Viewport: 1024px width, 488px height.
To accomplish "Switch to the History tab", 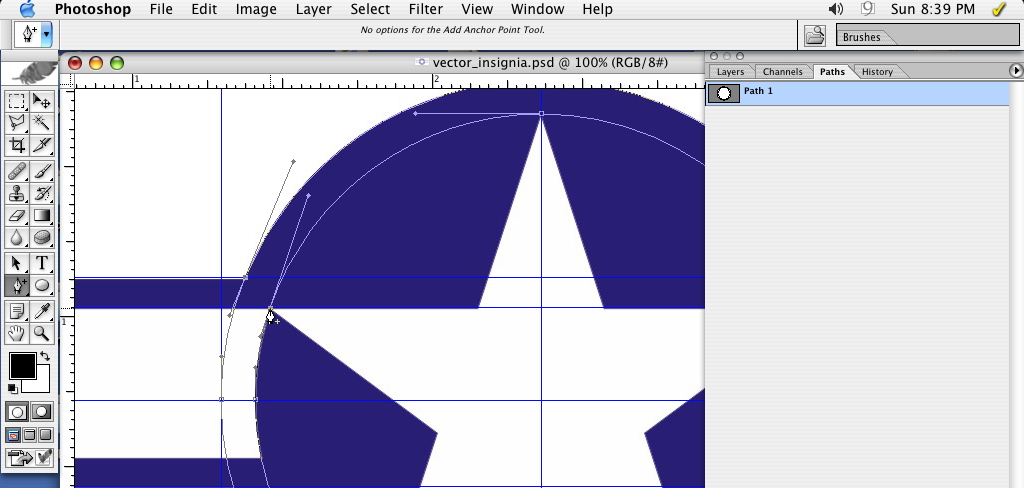I will coord(877,72).
